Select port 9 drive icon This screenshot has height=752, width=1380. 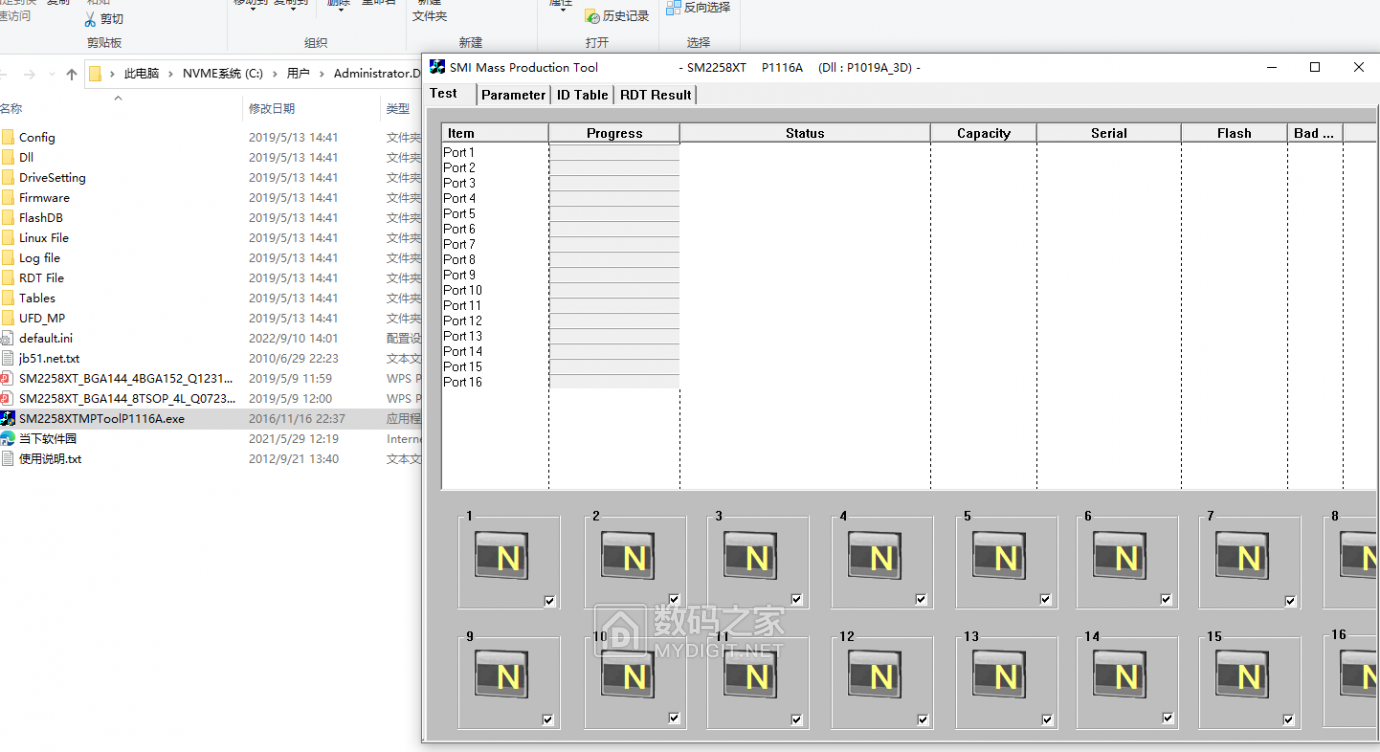[x=501, y=675]
